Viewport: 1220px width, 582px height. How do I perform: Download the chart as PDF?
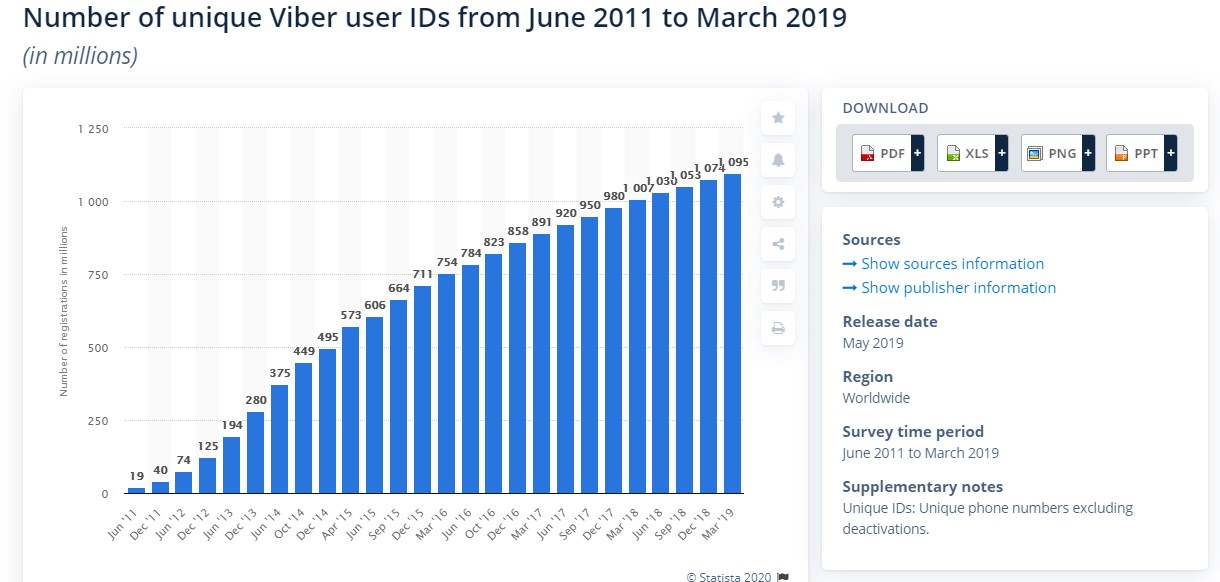pyautogui.click(x=888, y=153)
